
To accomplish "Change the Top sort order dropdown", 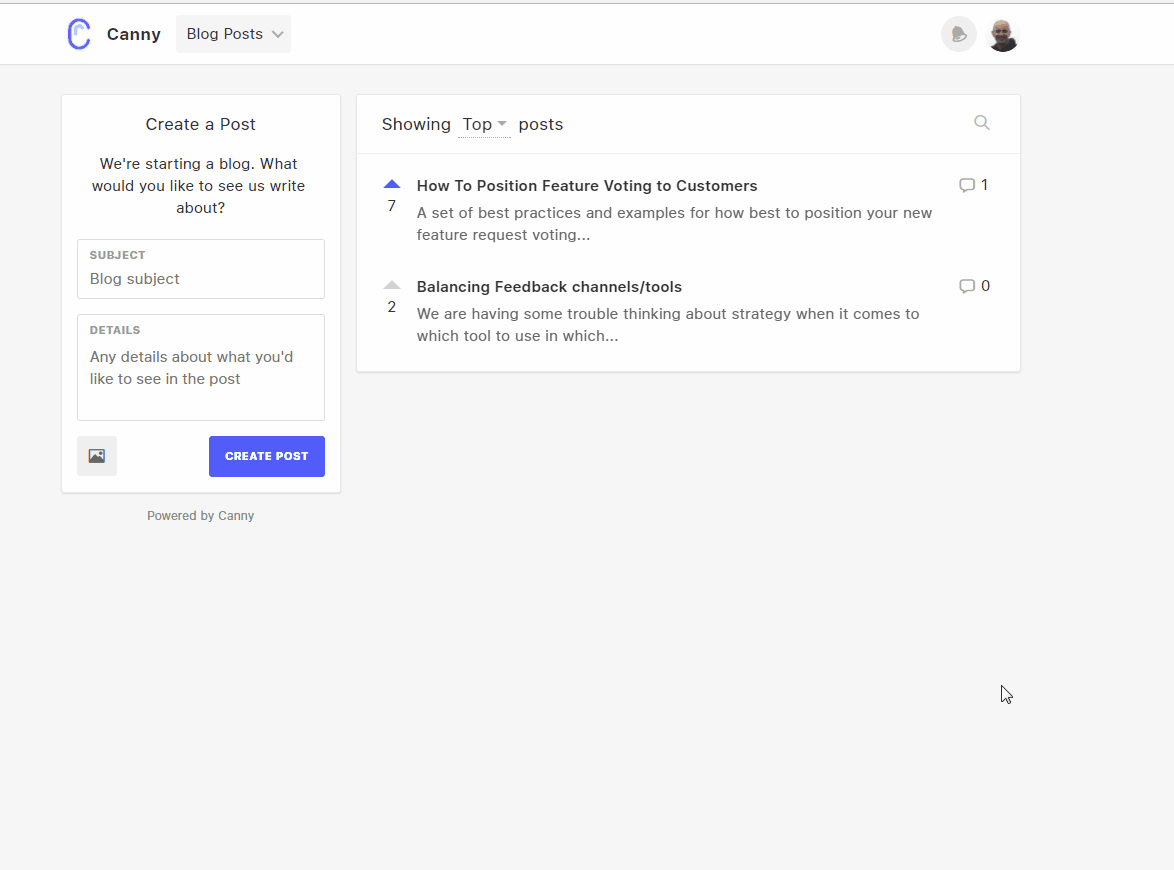I will [x=484, y=124].
